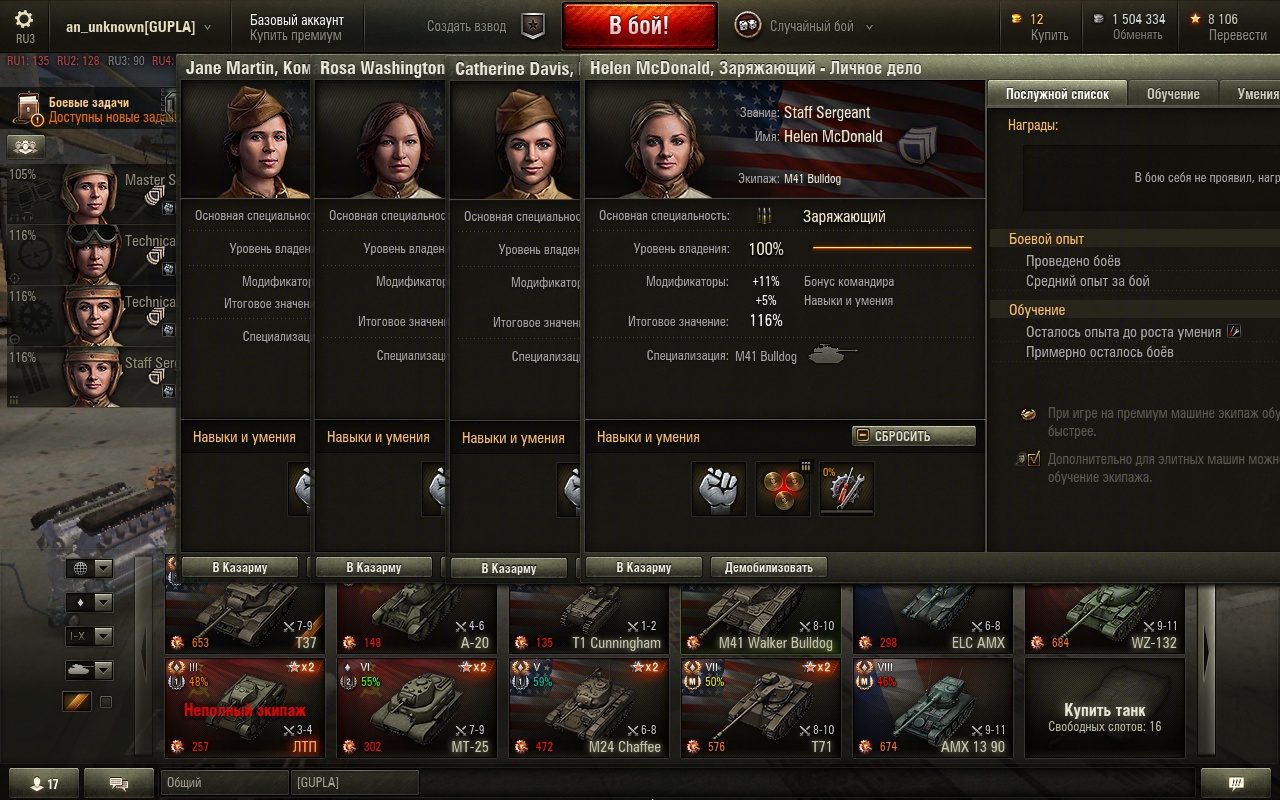Click Купить under the gold amount
Viewport: 1280px width, 800px height.
pyautogui.click(x=1049, y=35)
